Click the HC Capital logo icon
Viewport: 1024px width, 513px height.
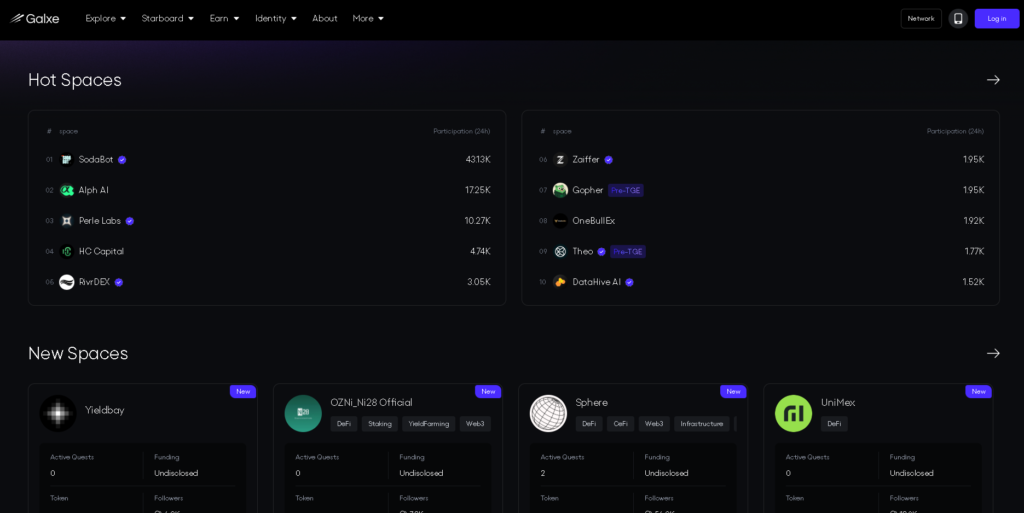(x=67, y=251)
